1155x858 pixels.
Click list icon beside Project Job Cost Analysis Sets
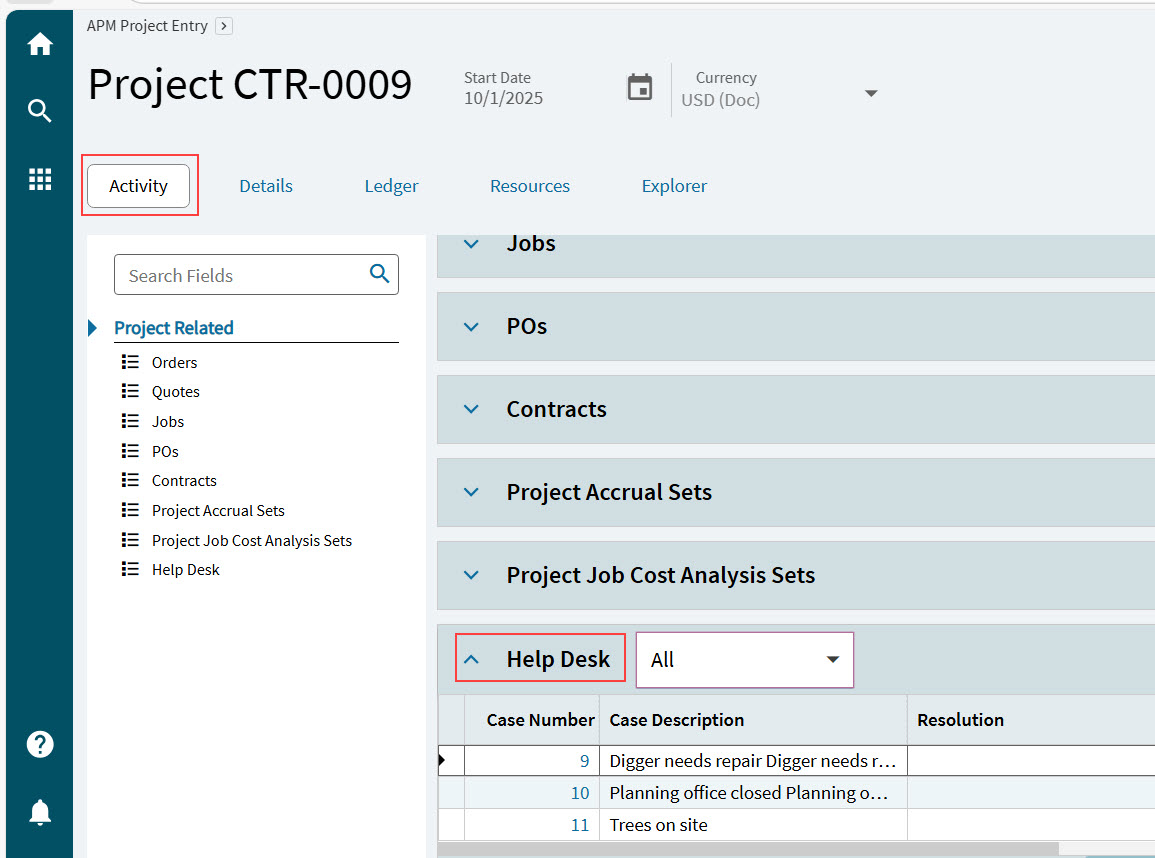coord(130,540)
